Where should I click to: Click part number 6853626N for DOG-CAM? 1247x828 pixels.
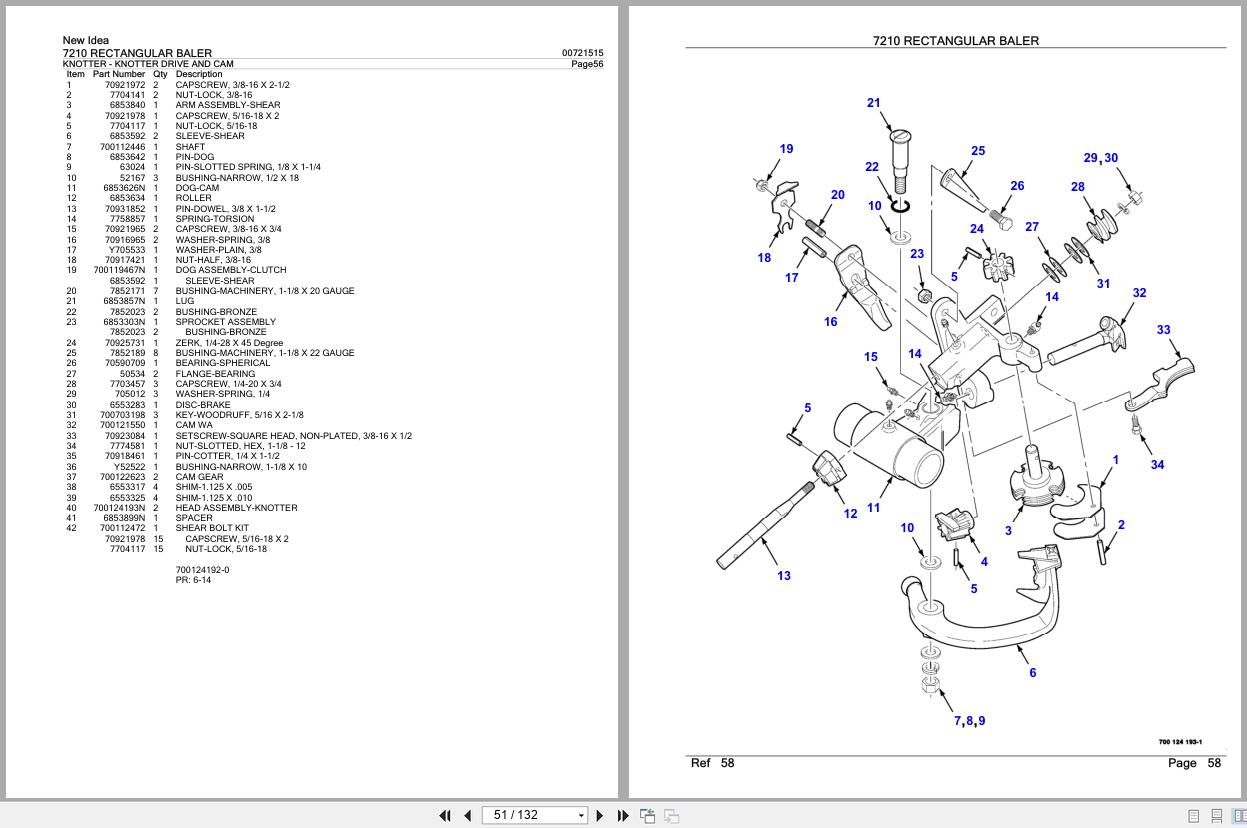coord(124,188)
